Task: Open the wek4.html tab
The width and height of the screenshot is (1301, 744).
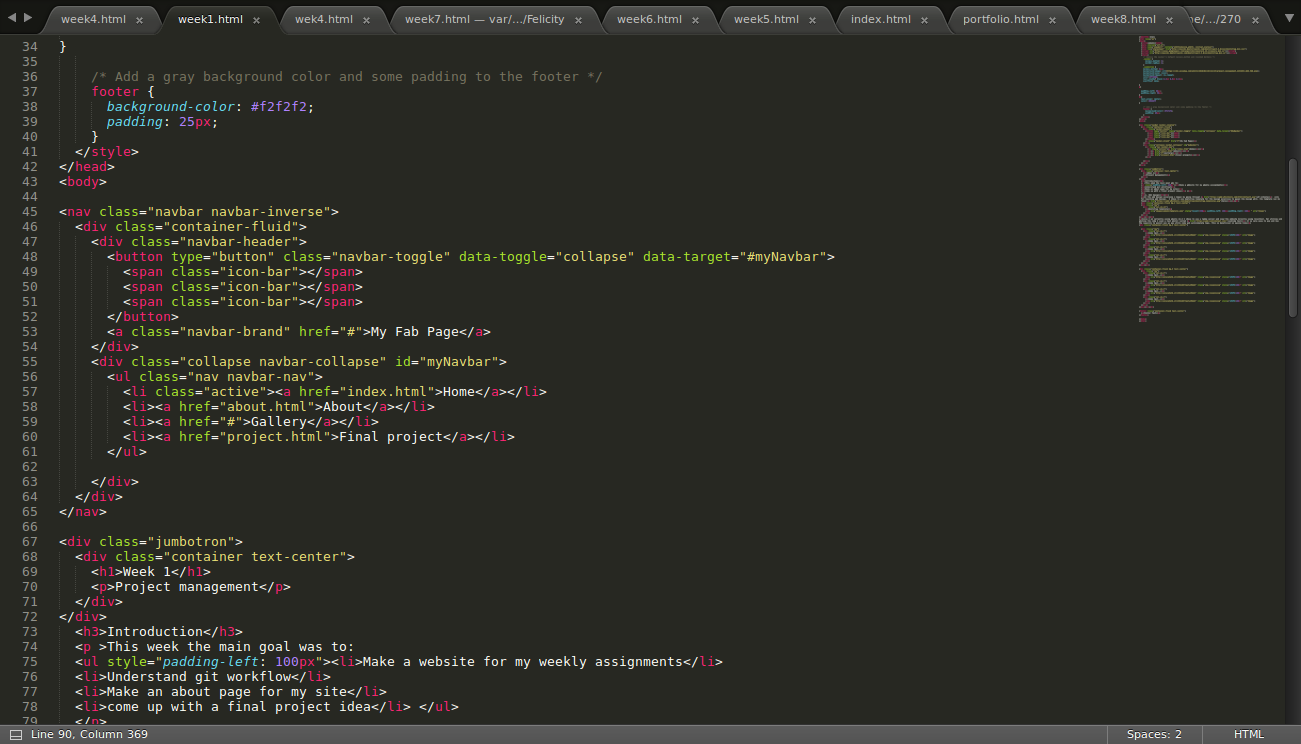Action: tap(324, 19)
